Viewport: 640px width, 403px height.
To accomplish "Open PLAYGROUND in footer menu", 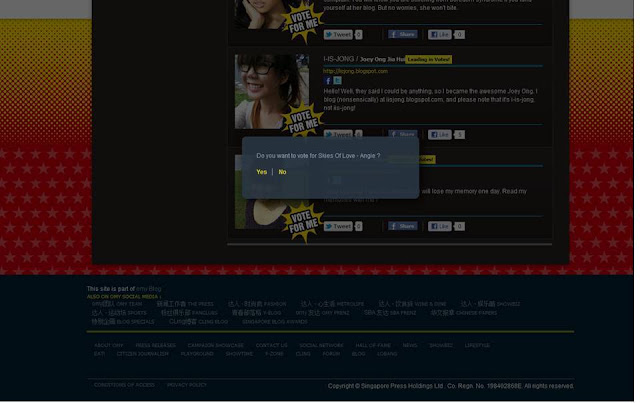I will pos(197,354).
